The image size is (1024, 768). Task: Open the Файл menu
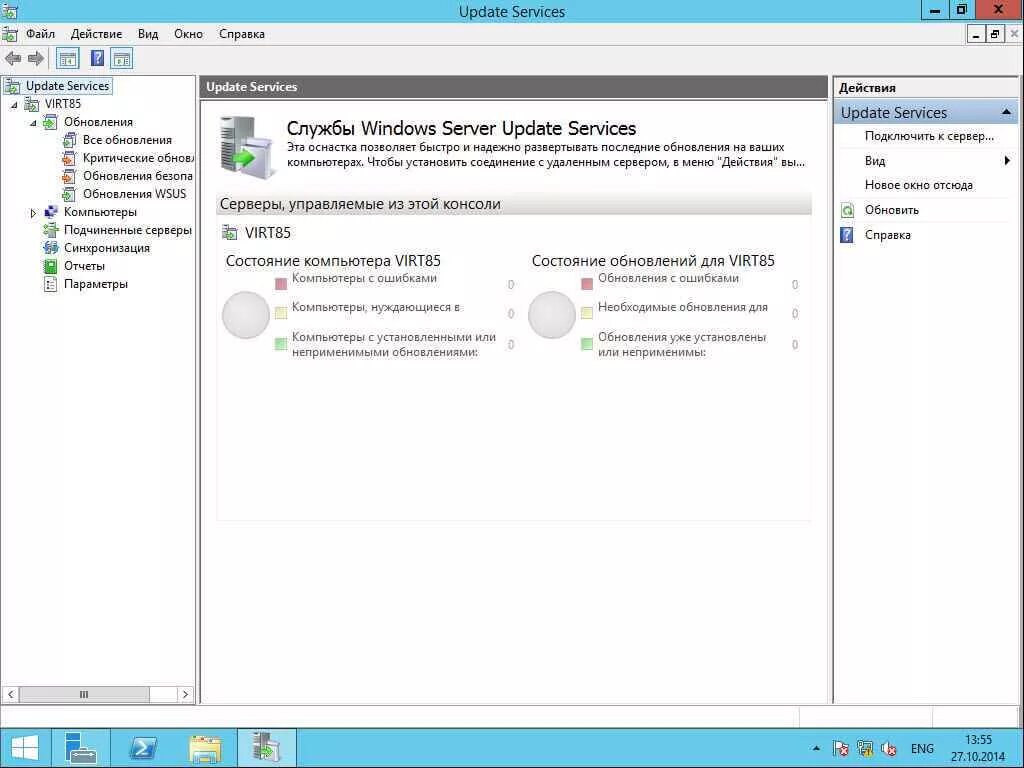pos(40,34)
